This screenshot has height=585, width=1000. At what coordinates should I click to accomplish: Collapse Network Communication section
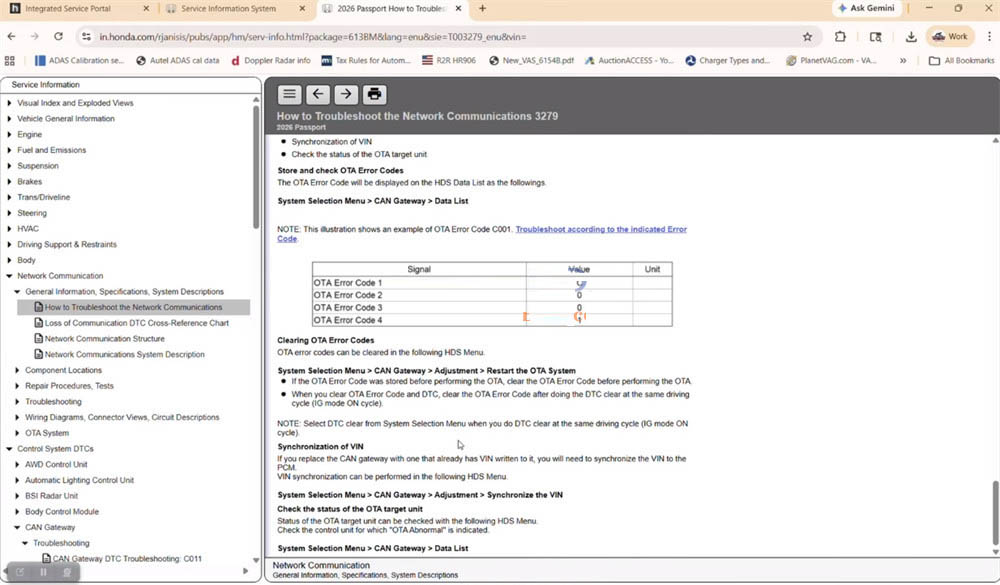9,276
